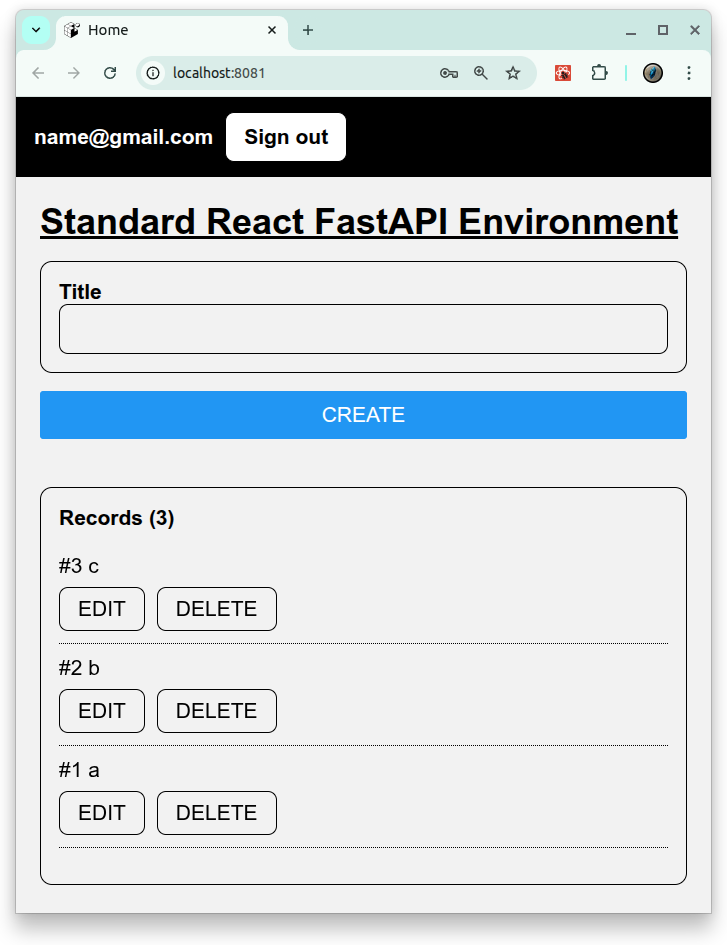
Task: Open the saved passwords key icon
Action: pyautogui.click(x=448, y=73)
